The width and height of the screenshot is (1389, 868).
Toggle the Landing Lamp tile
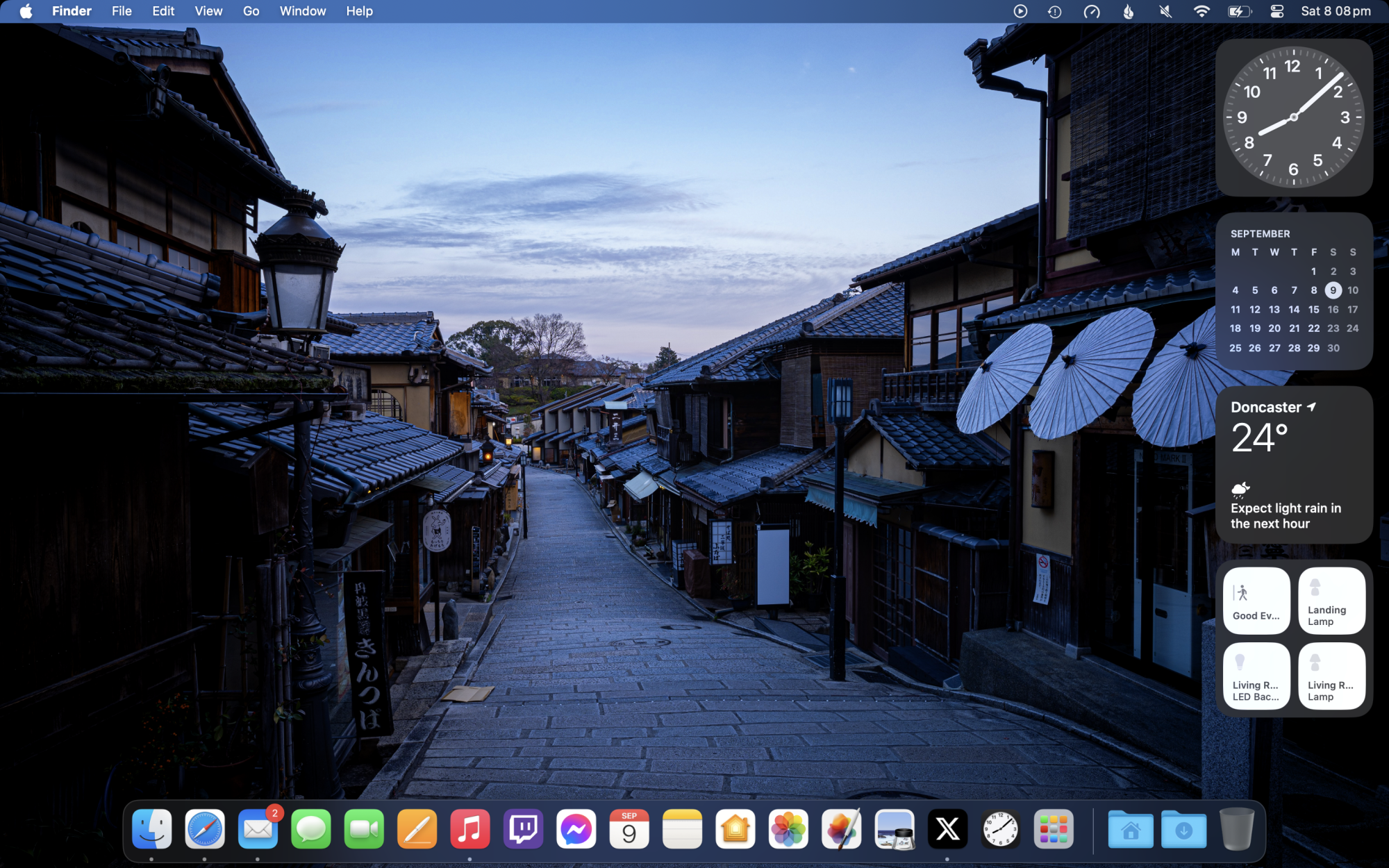(1331, 601)
